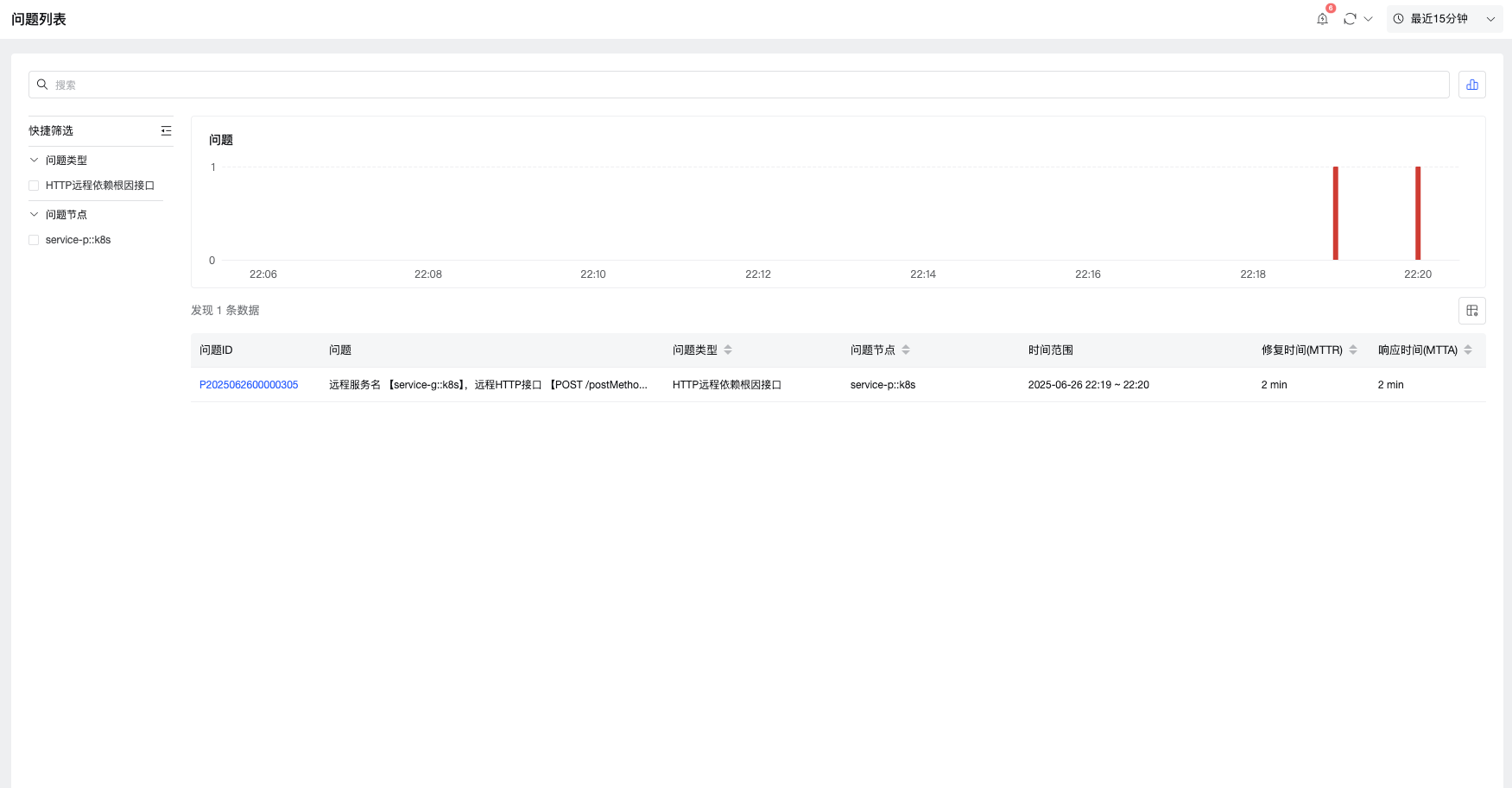Screen dimensions: 1512x788
Task: Sort by 响应时间(MTTA) column arrows
Action: coord(1468,350)
